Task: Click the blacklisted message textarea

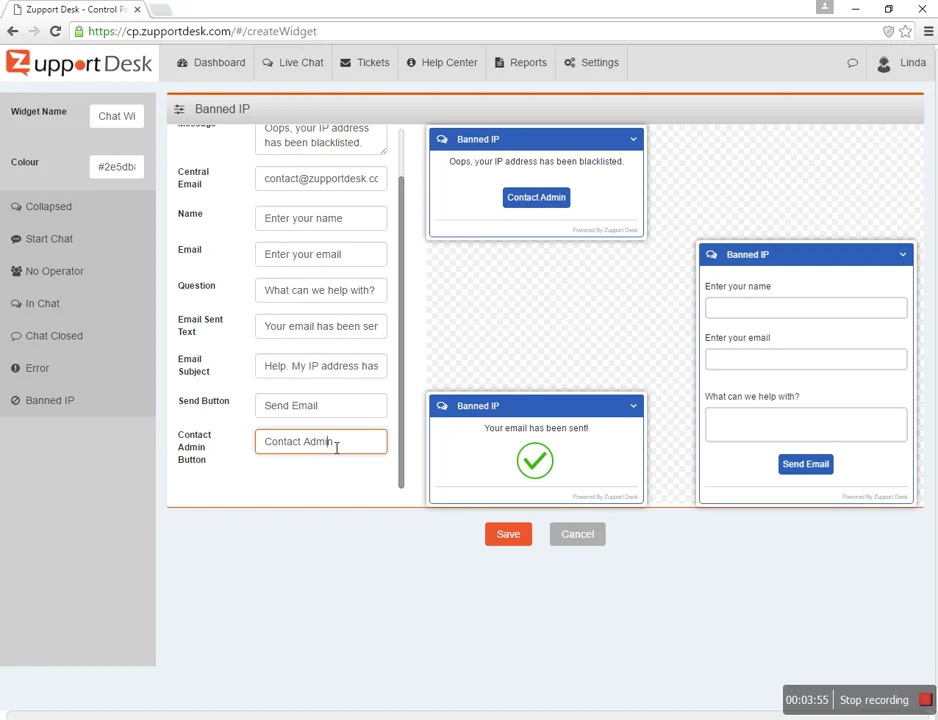Action: tap(321, 139)
